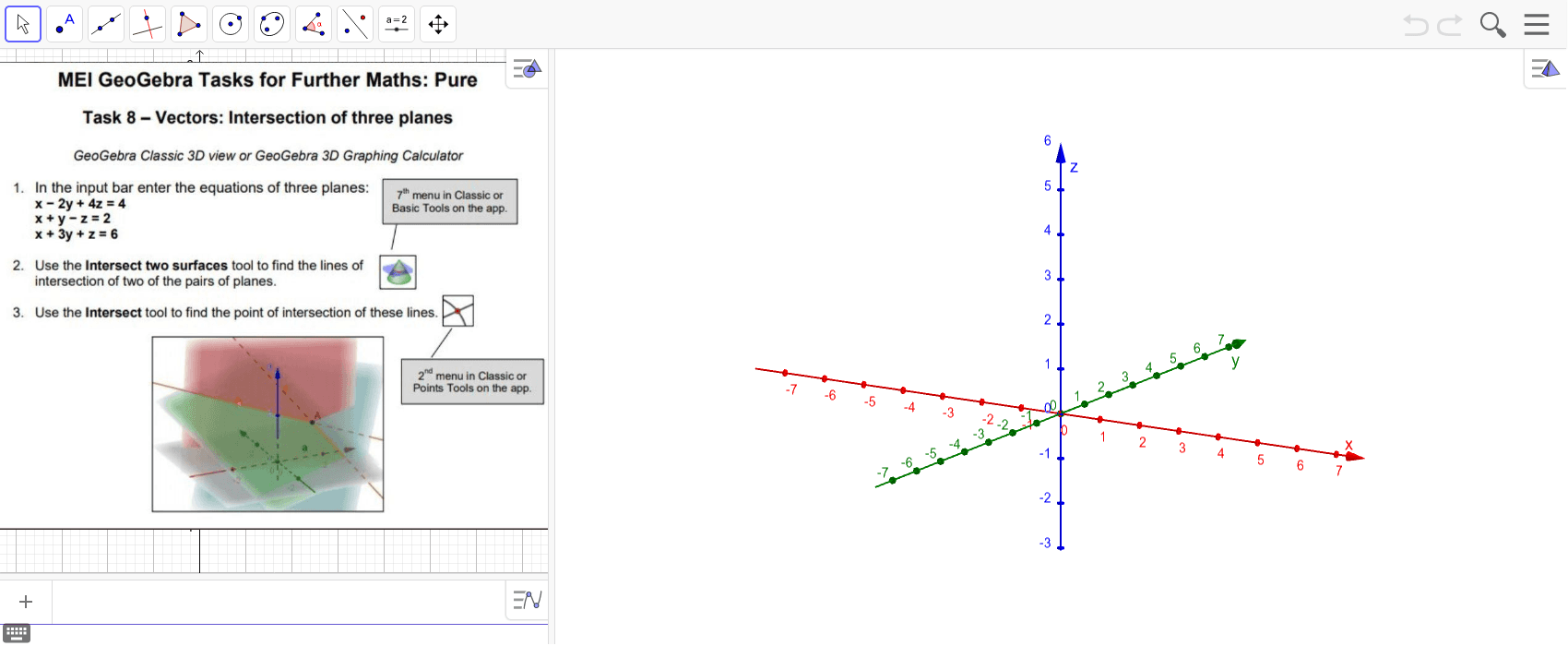Click into the algebra input field
The image size is (1568, 646).
[277, 602]
